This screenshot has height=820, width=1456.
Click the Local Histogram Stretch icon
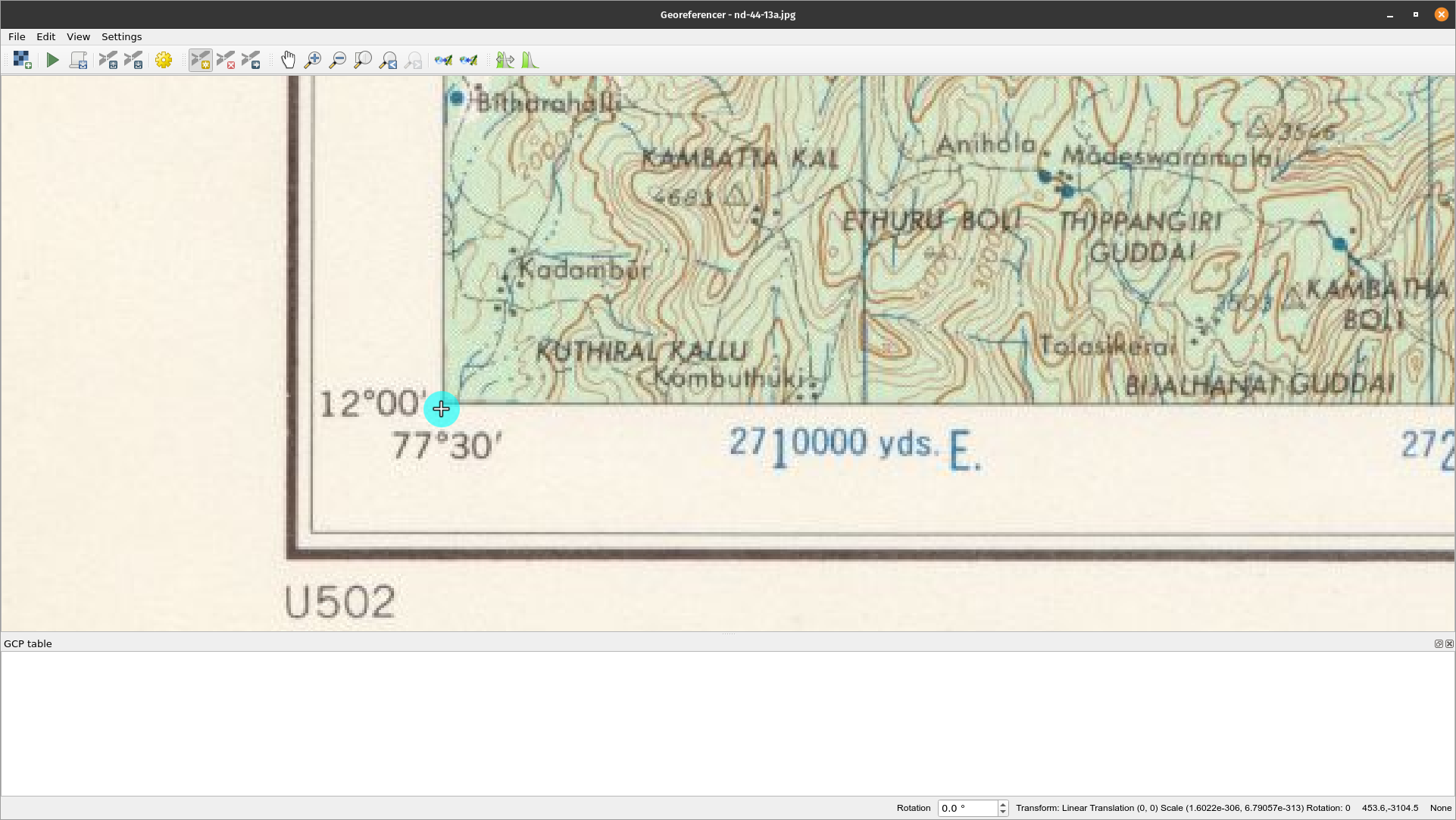click(x=530, y=60)
